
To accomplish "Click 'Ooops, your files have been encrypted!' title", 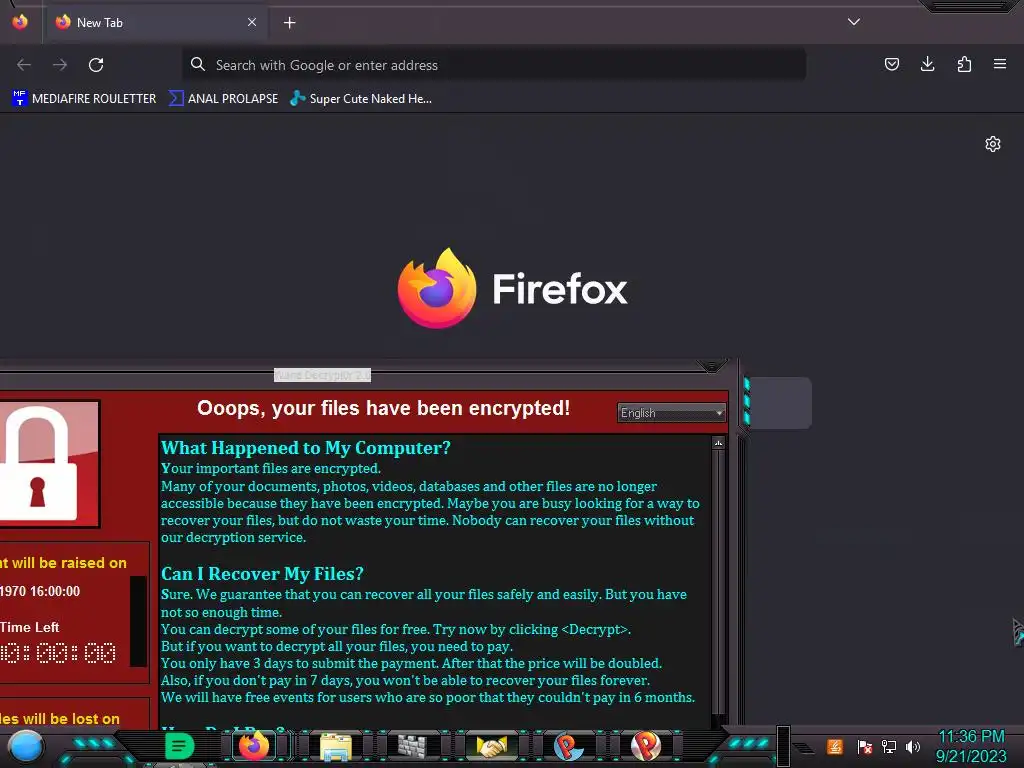I will point(383,408).
